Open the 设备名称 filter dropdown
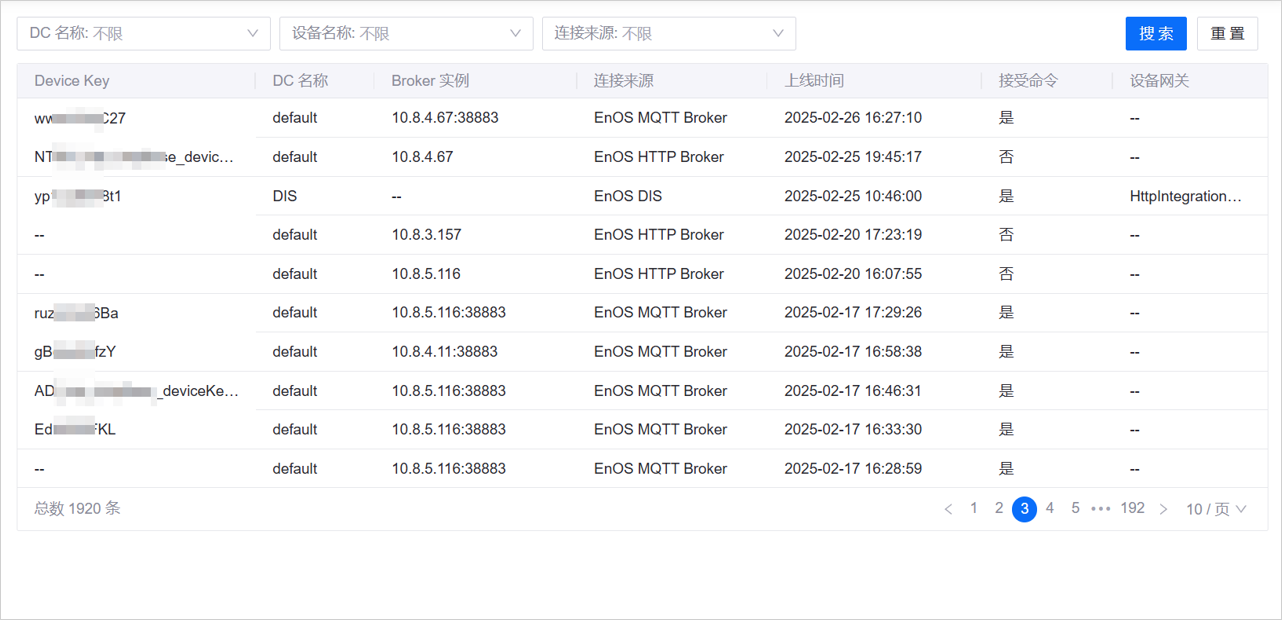 [x=405, y=33]
